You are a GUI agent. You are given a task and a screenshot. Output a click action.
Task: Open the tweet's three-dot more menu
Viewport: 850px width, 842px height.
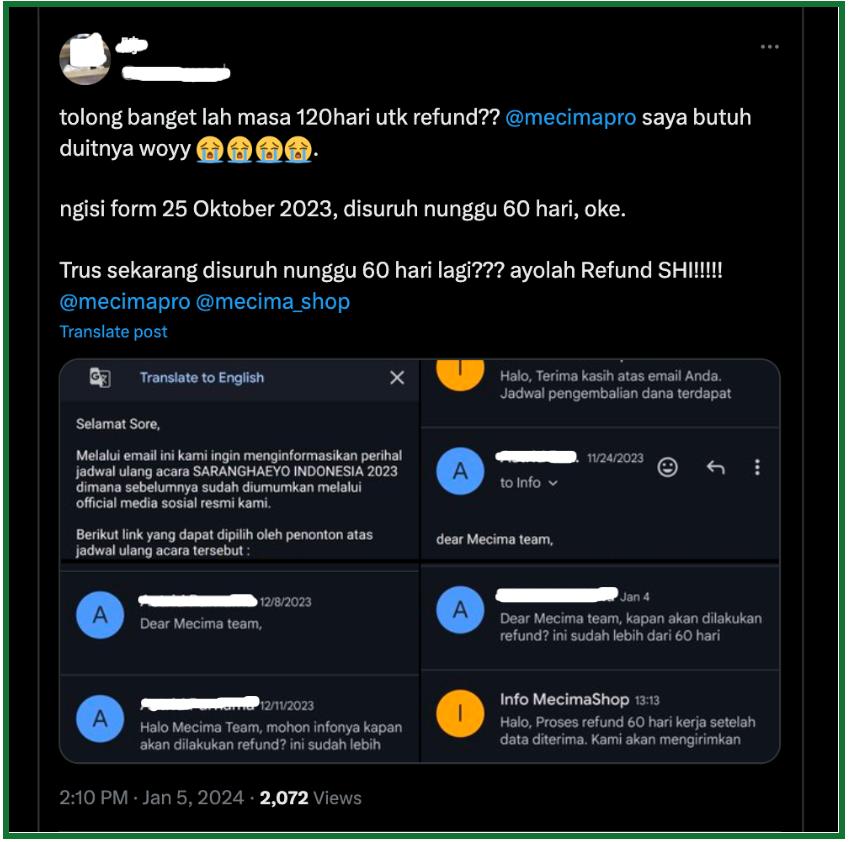[x=770, y=47]
